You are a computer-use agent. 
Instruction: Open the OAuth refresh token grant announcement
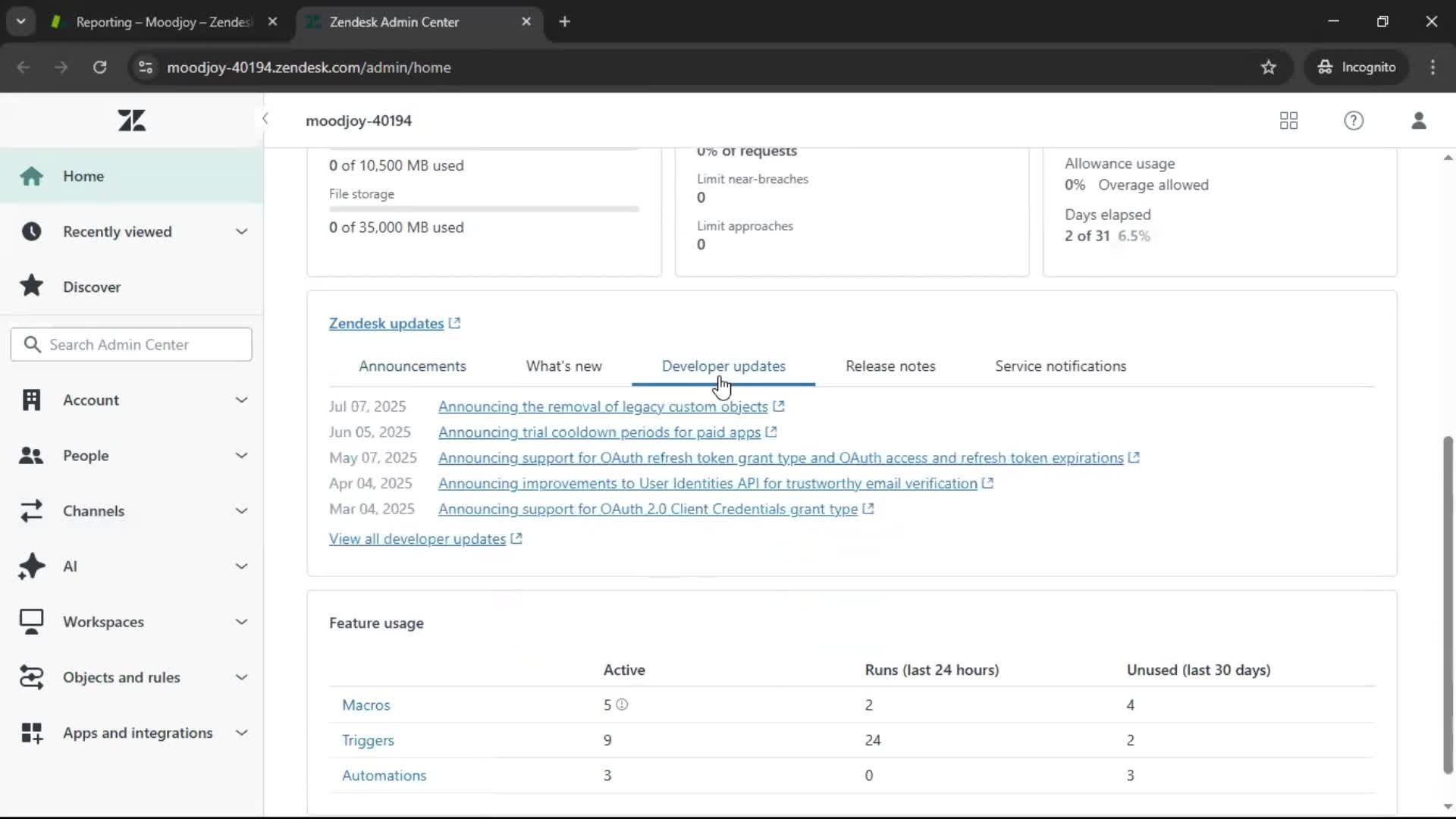tap(780, 458)
